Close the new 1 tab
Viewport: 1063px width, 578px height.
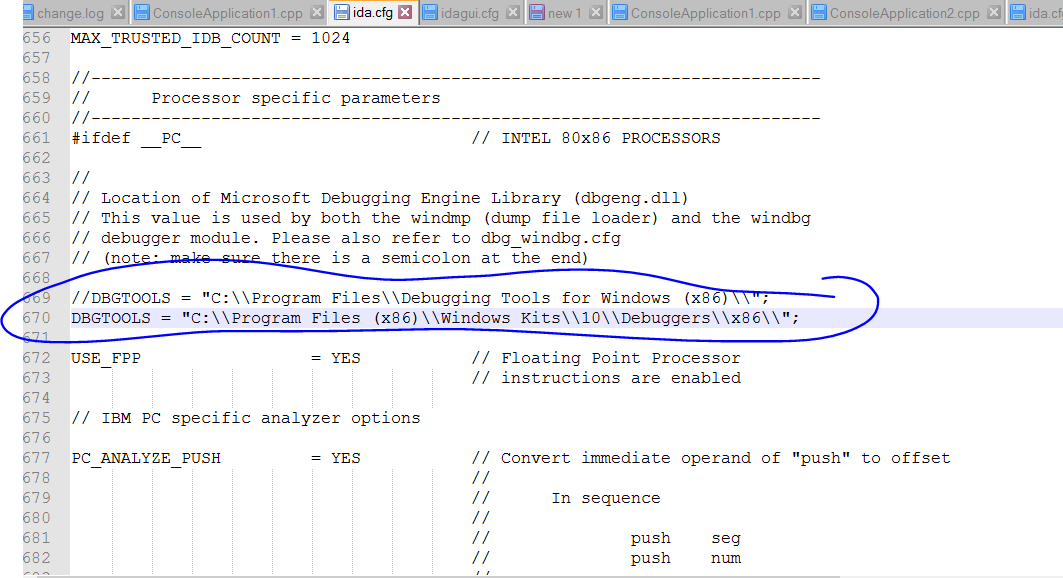595,13
